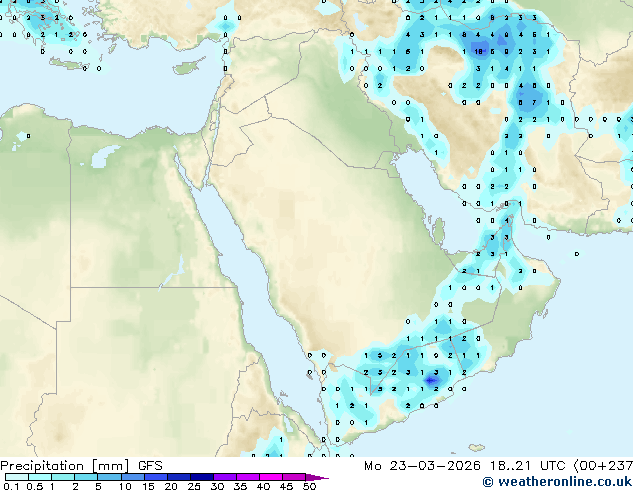Pick the 15–20 mm legend color box
Screen dimensions: 634x490
[x=155, y=477]
